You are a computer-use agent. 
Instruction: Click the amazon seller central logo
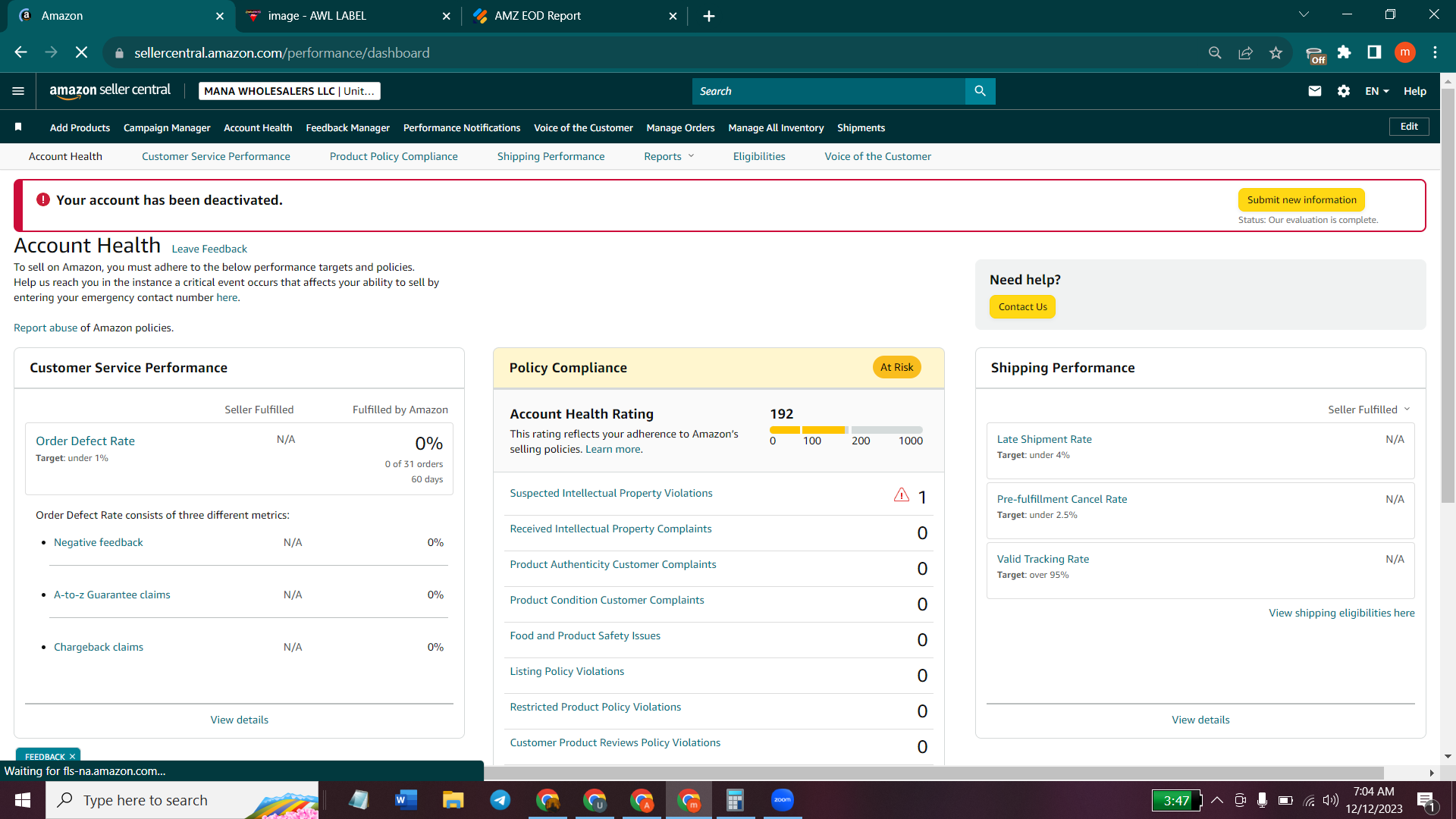(x=110, y=91)
